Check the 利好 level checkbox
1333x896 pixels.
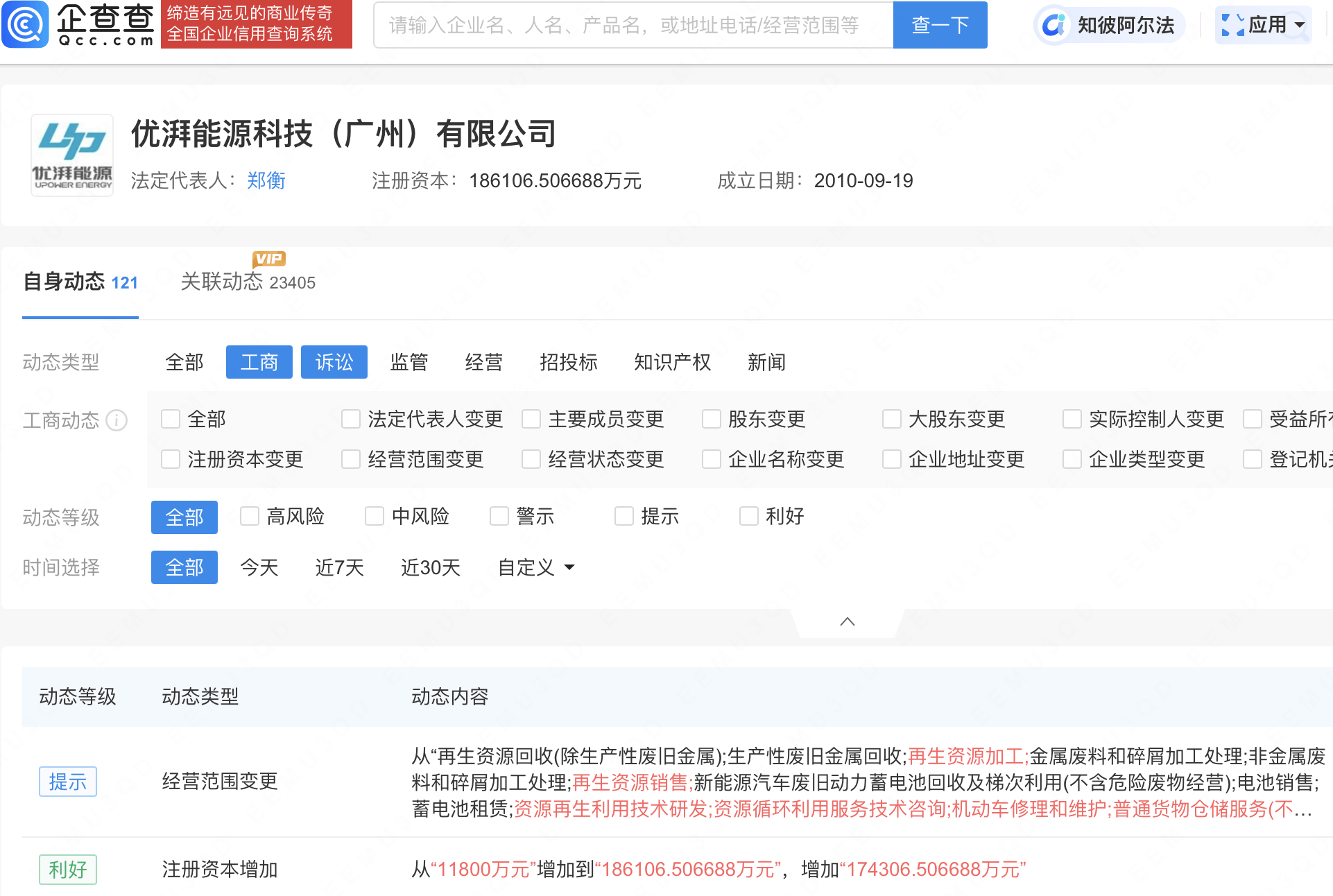pos(749,516)
